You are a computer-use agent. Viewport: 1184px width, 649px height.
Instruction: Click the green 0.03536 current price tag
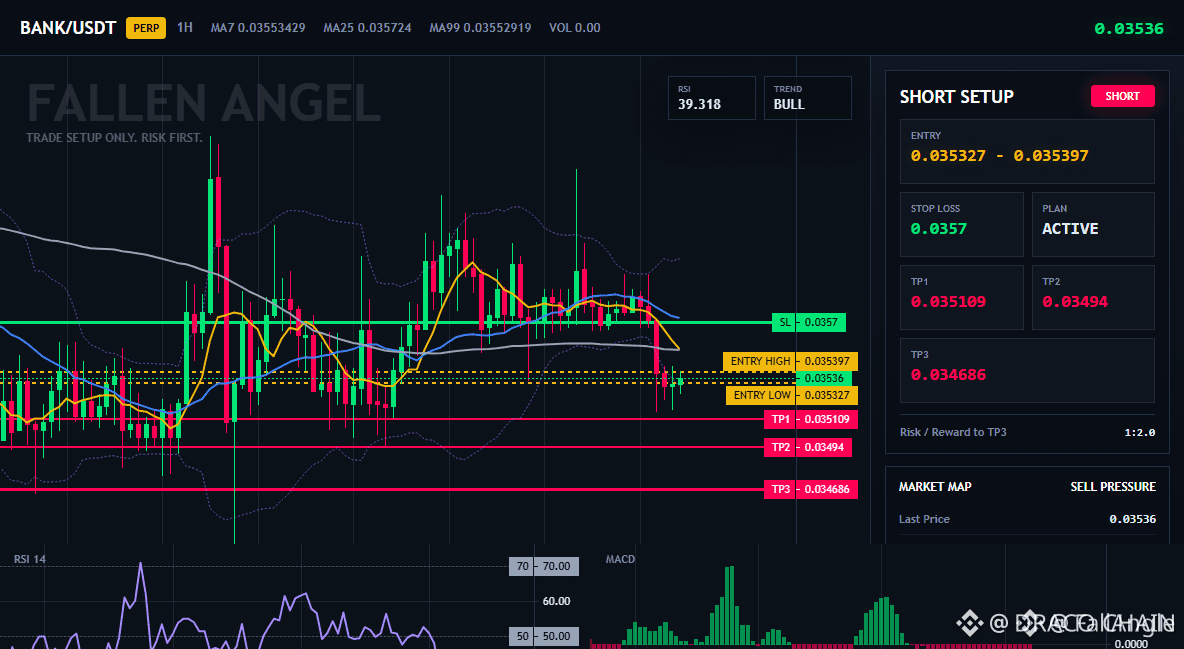824,379
